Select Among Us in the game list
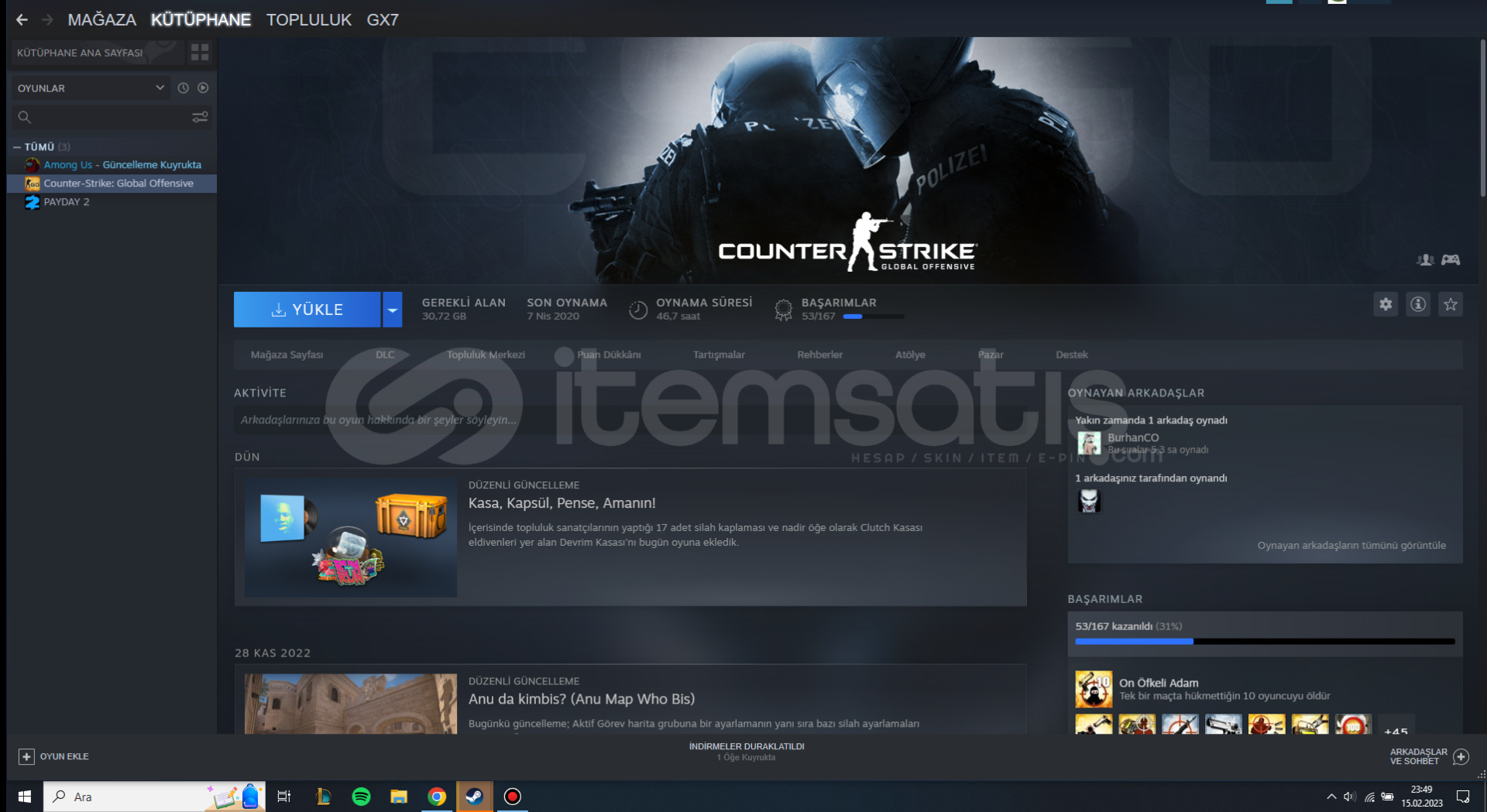Image resolution: width=1487 pixels, height=812 pixels. 112,165
